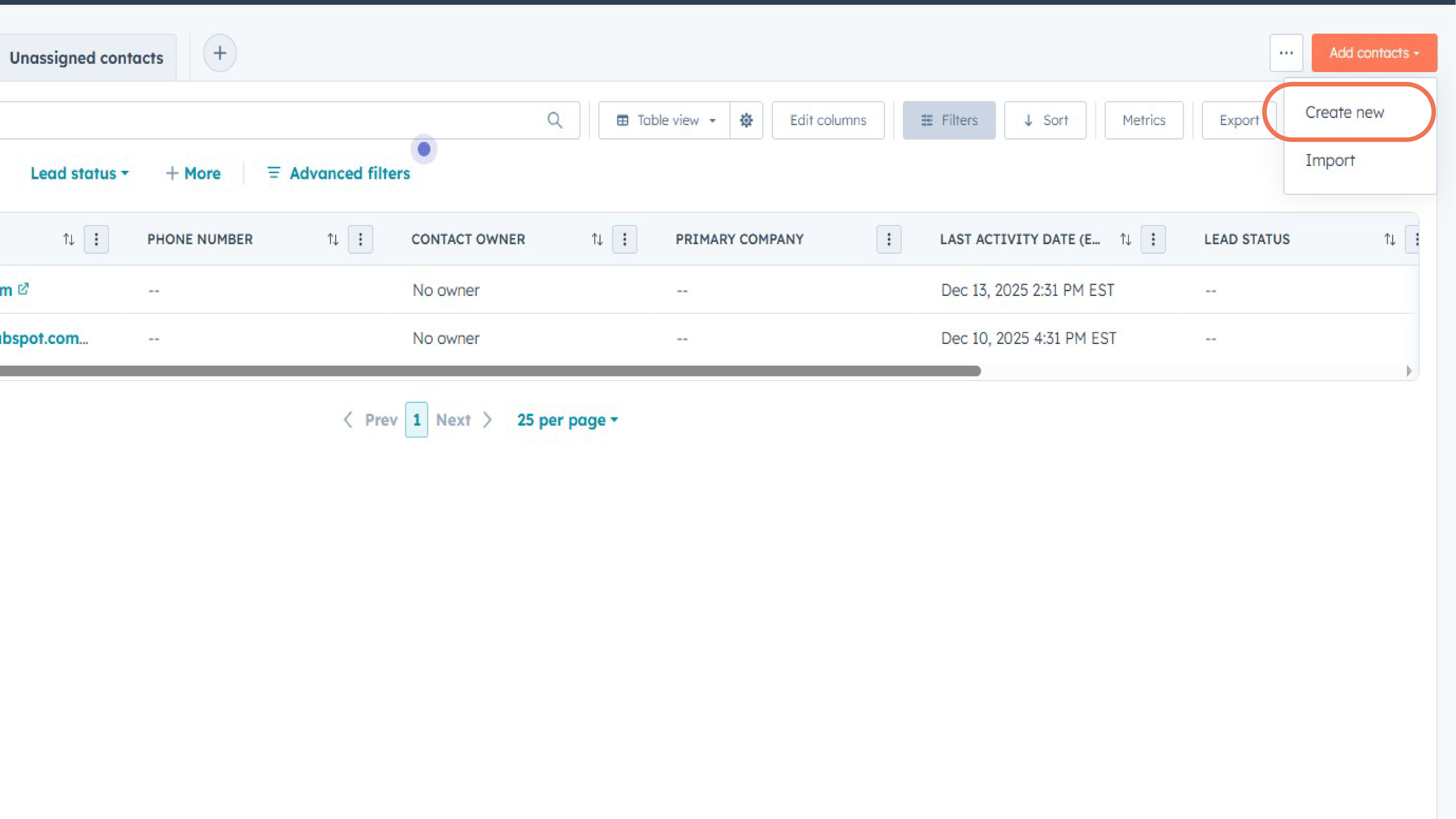Open the three-dot more actions menu
1456x819 pixels.
coord(1286,53)
